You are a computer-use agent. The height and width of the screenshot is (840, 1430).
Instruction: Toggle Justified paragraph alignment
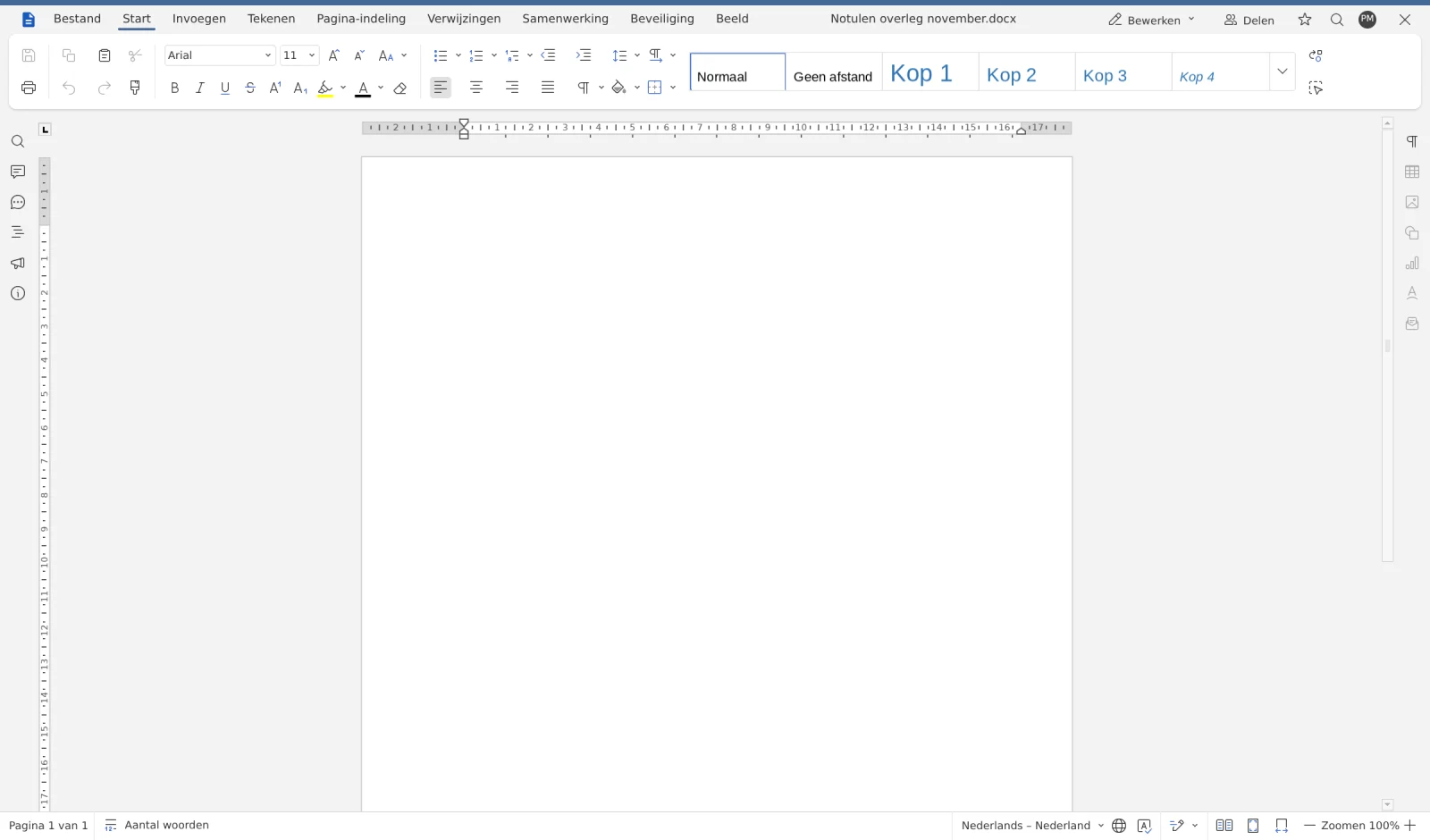coord(548,88)
